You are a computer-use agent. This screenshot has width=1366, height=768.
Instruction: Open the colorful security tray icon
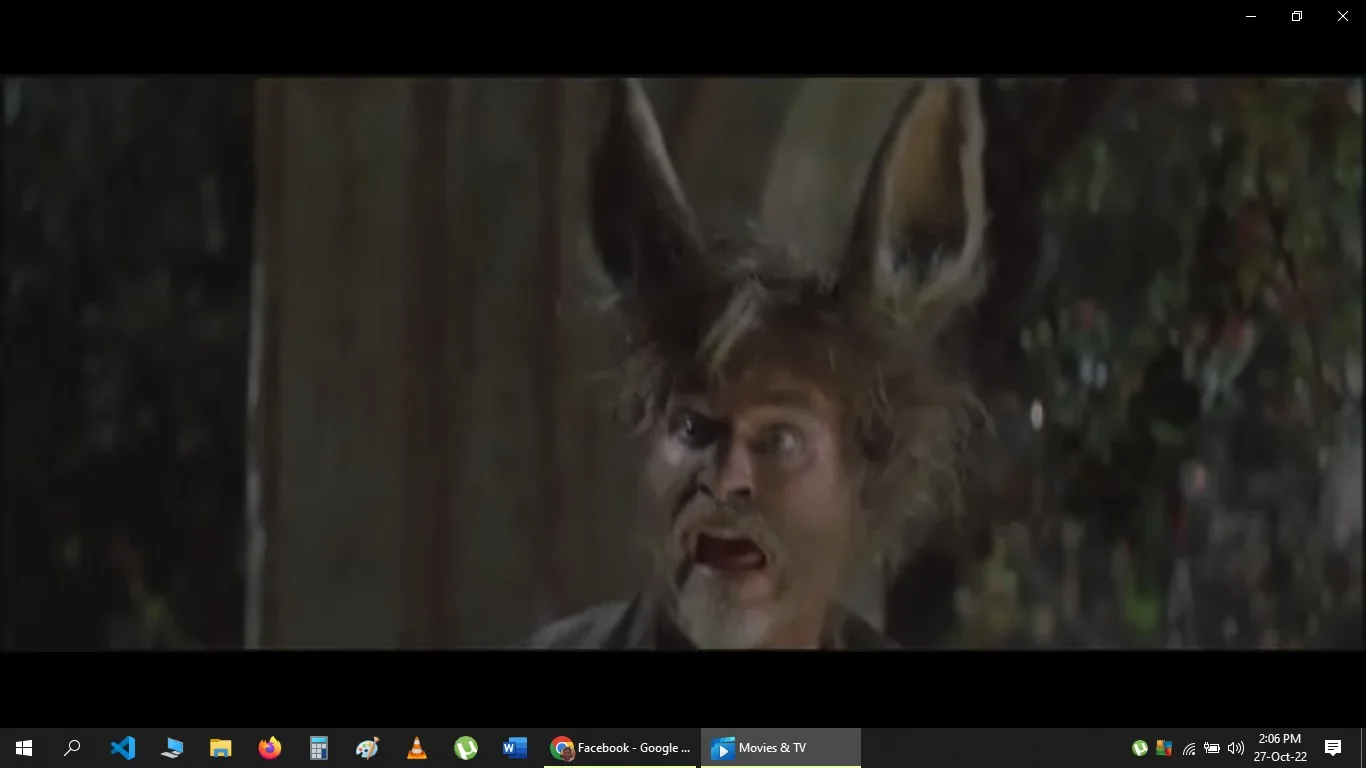point(1163,748)
